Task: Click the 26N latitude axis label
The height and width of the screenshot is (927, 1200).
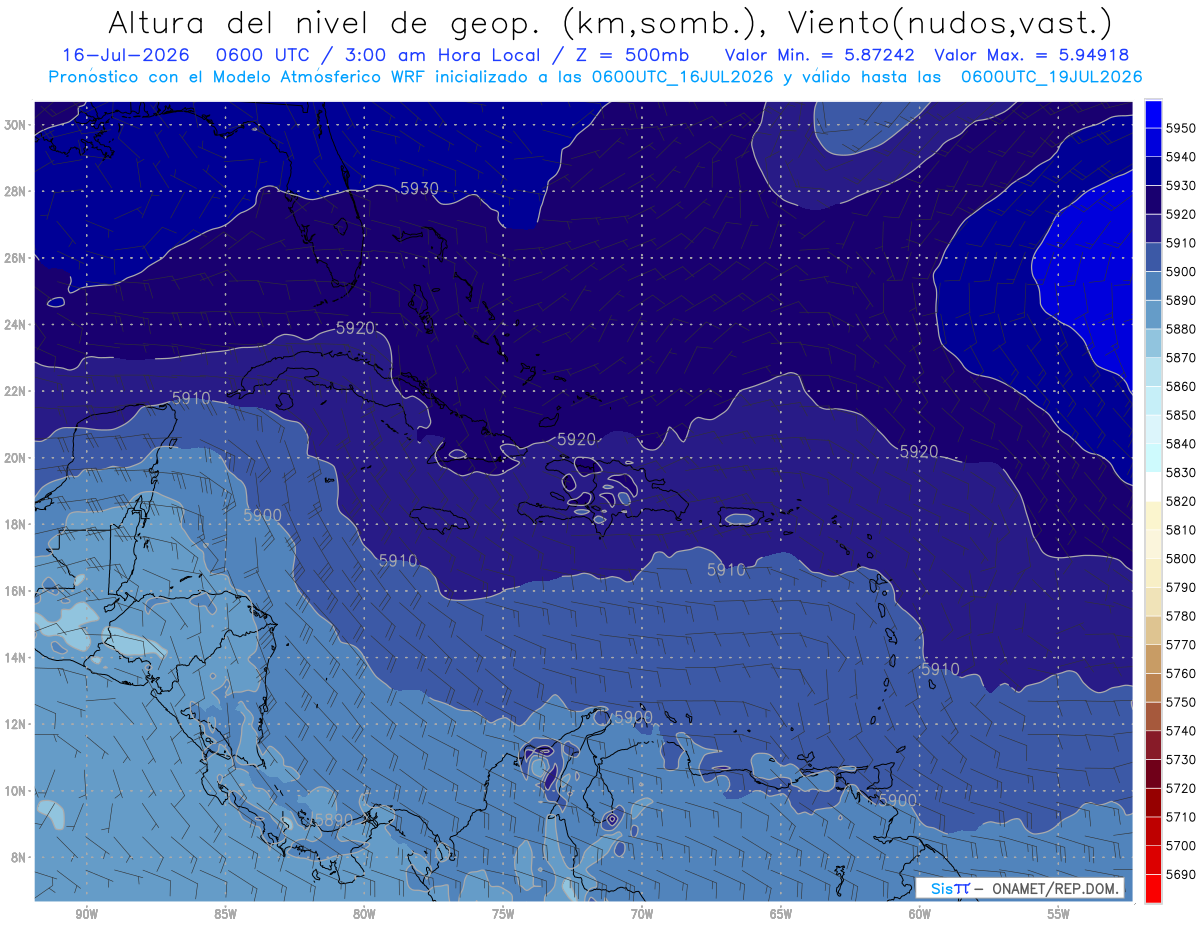Action: (15, 258)
